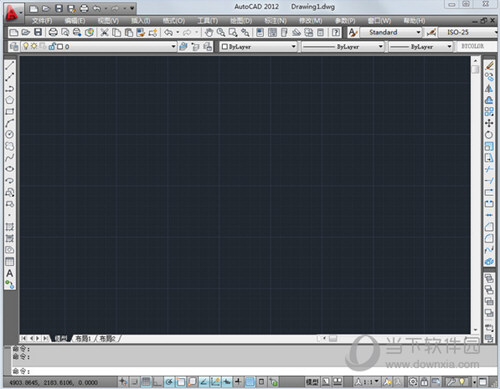
Task: Select the Offset modify tool
Action: pos(489,100)
